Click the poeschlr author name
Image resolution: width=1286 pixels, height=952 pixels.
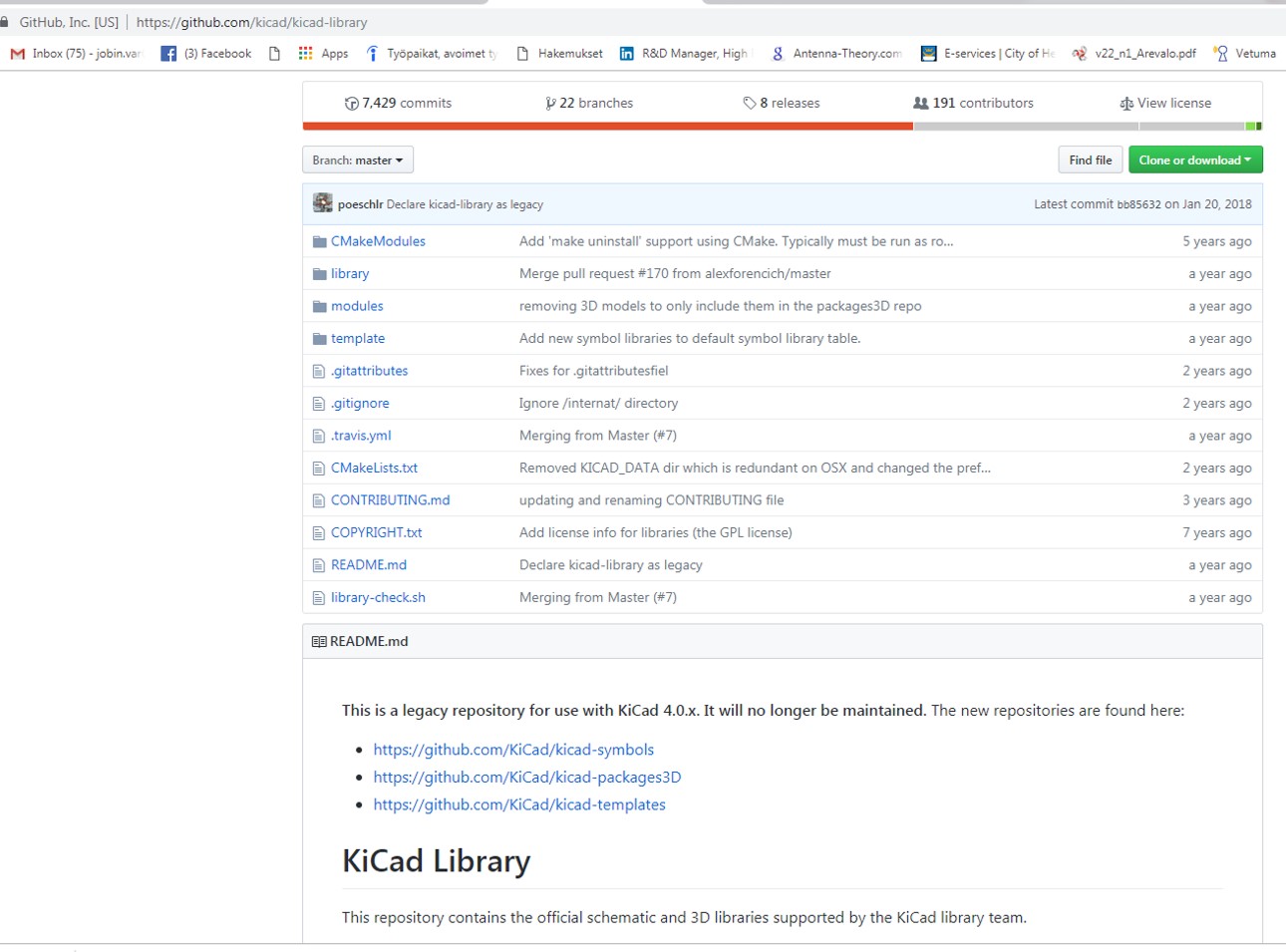point(360,204)
